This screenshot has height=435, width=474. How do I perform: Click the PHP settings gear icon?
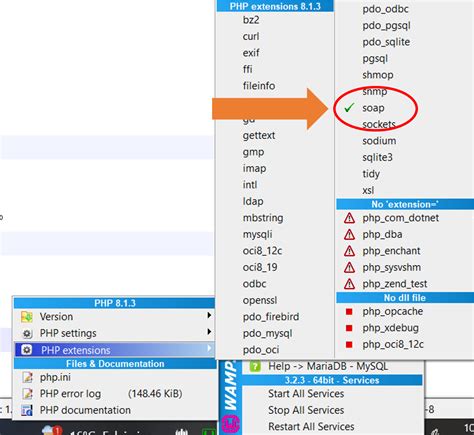coord(27,333)
